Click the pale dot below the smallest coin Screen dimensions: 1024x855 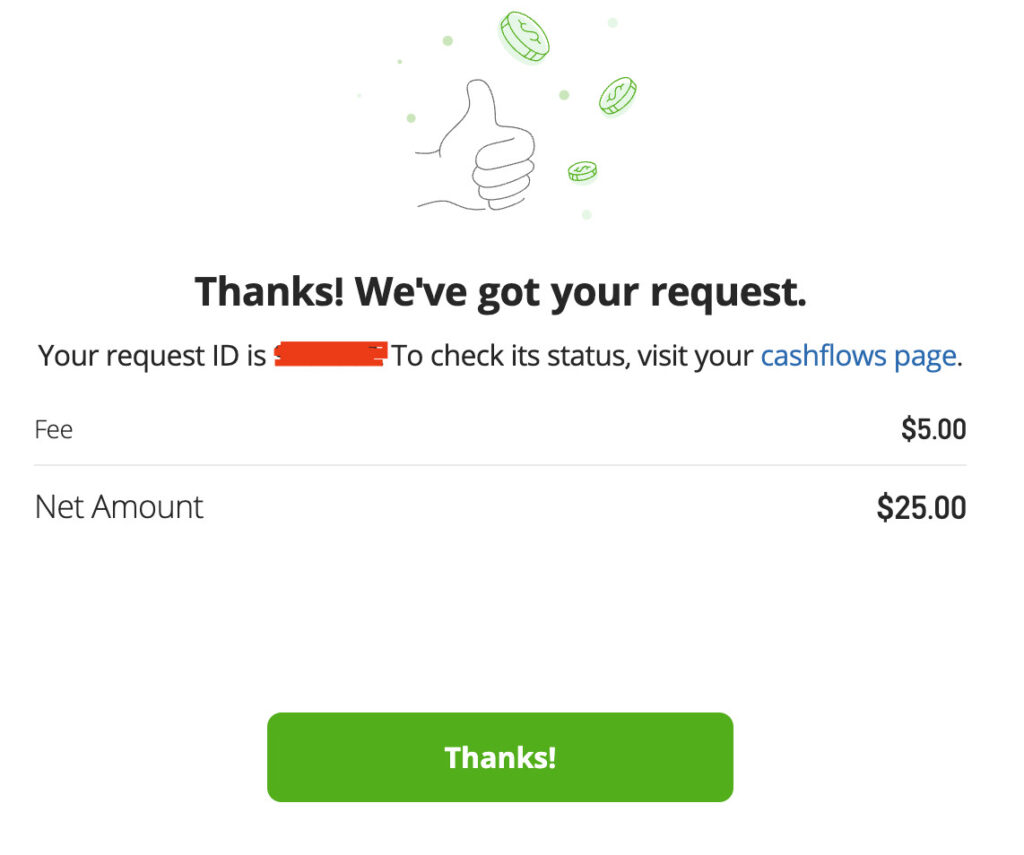coord(586,214)
